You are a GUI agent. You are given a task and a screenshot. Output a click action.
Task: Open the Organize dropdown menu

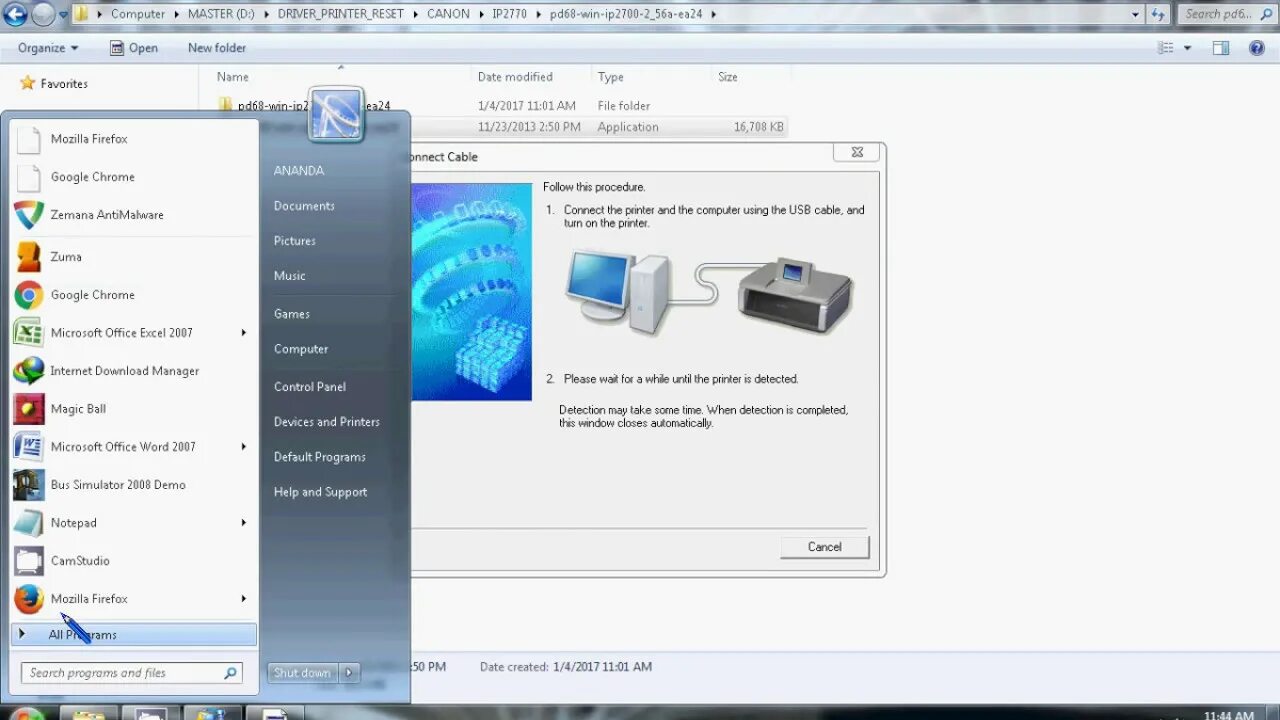[47, 48]
